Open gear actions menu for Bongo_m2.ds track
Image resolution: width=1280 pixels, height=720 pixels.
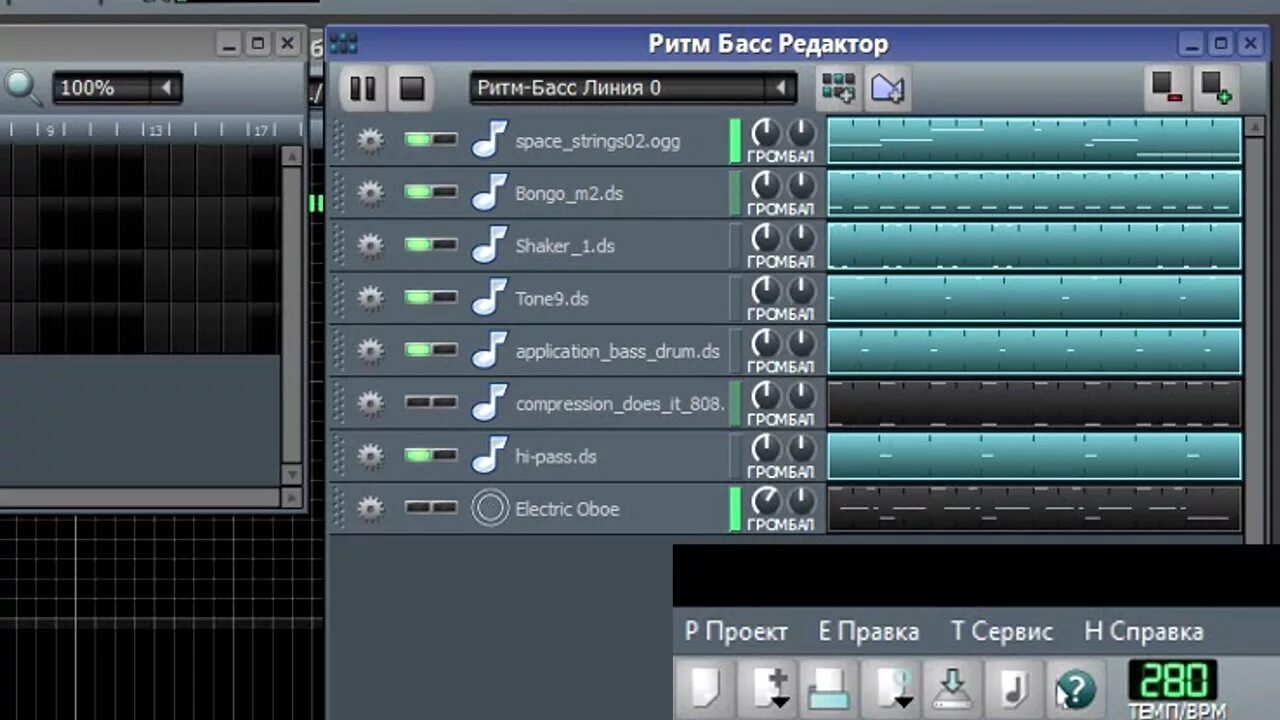pos(370,193)
